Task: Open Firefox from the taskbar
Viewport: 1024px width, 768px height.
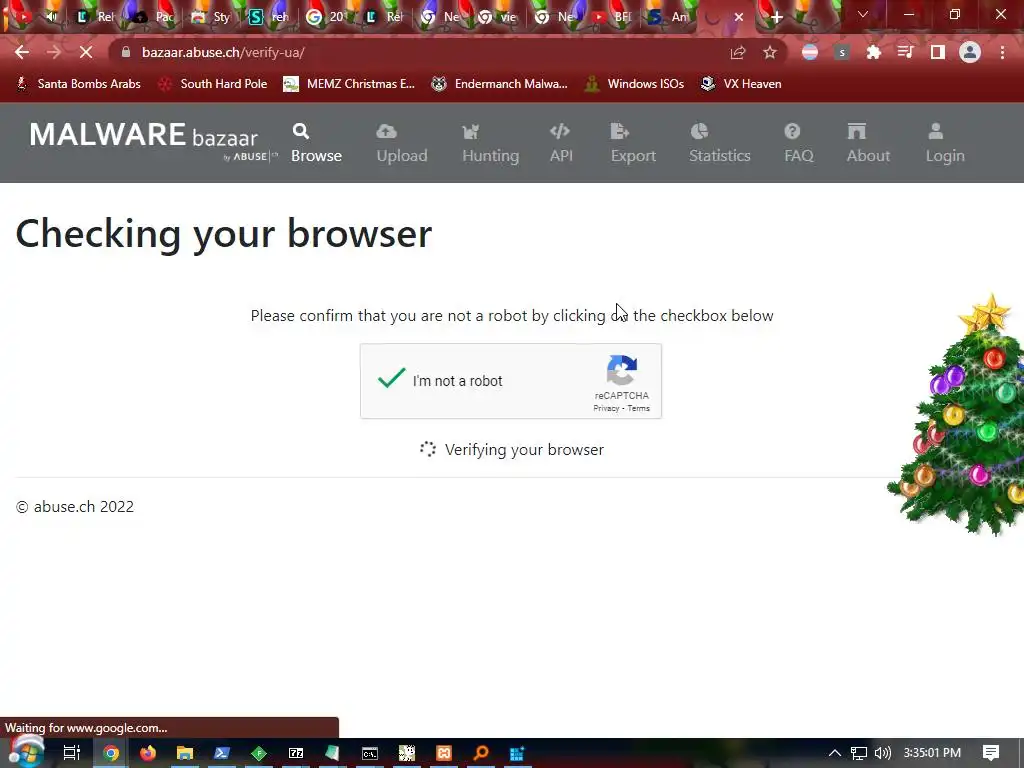Action: [148, 753]
